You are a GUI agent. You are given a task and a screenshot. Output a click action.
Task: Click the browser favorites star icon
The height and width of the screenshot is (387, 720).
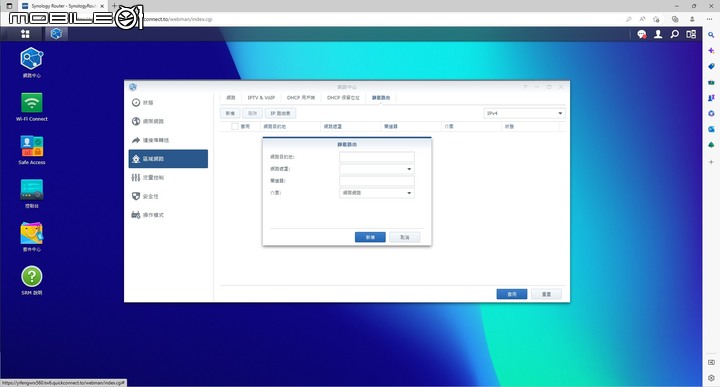pyautogui.click(x=656, y=19)
